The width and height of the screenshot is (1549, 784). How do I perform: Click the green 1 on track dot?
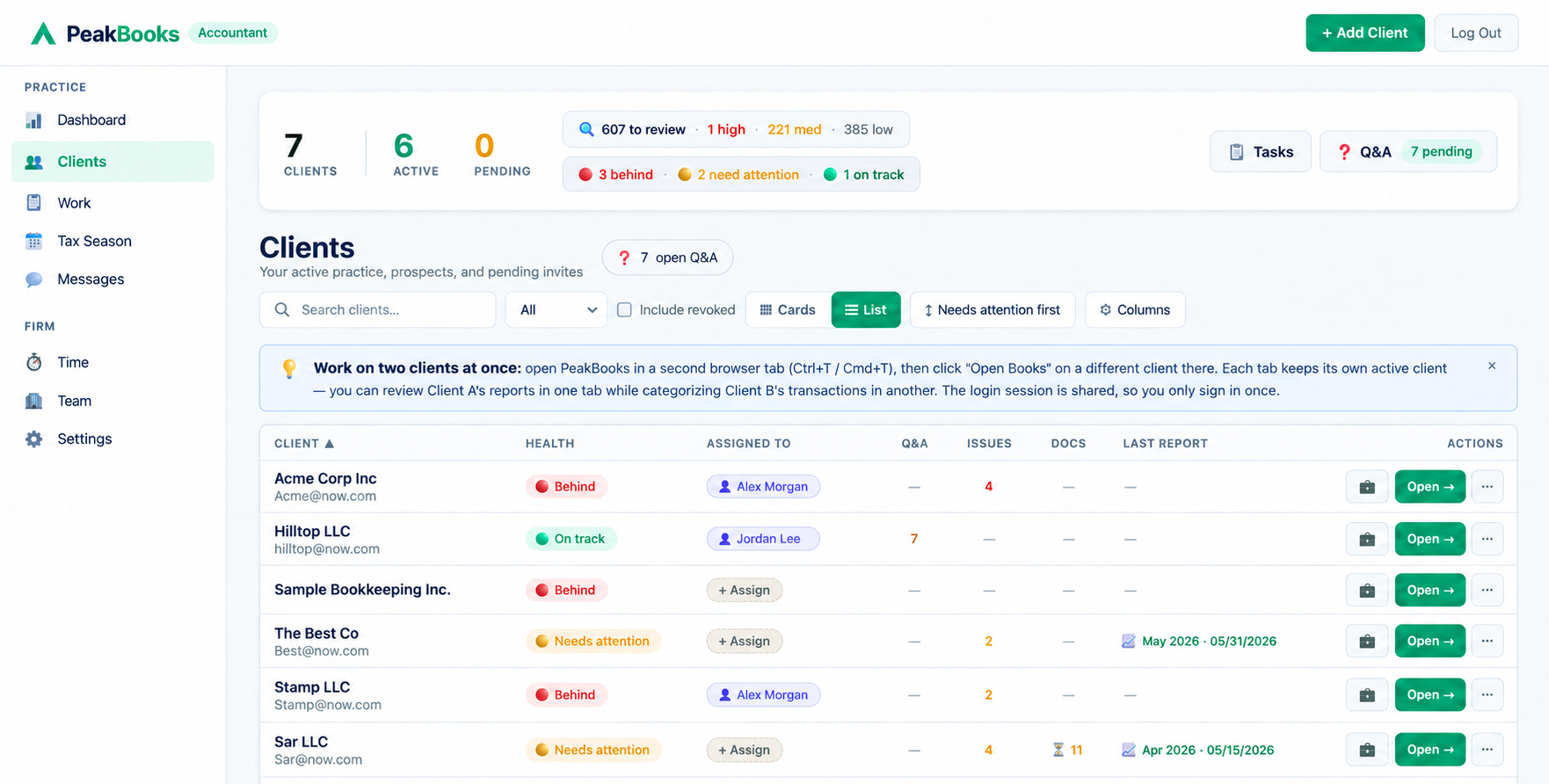click(x=830, y=175)
